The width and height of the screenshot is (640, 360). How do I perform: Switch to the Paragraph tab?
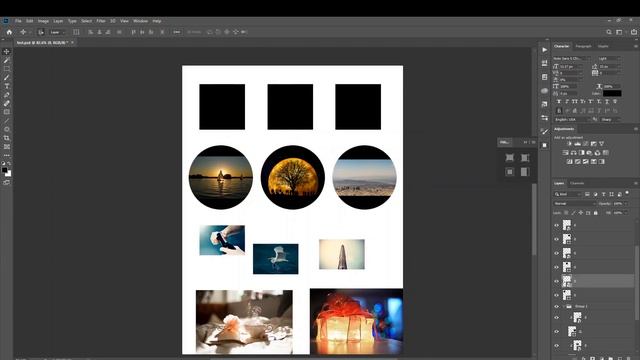click(583, 46)
